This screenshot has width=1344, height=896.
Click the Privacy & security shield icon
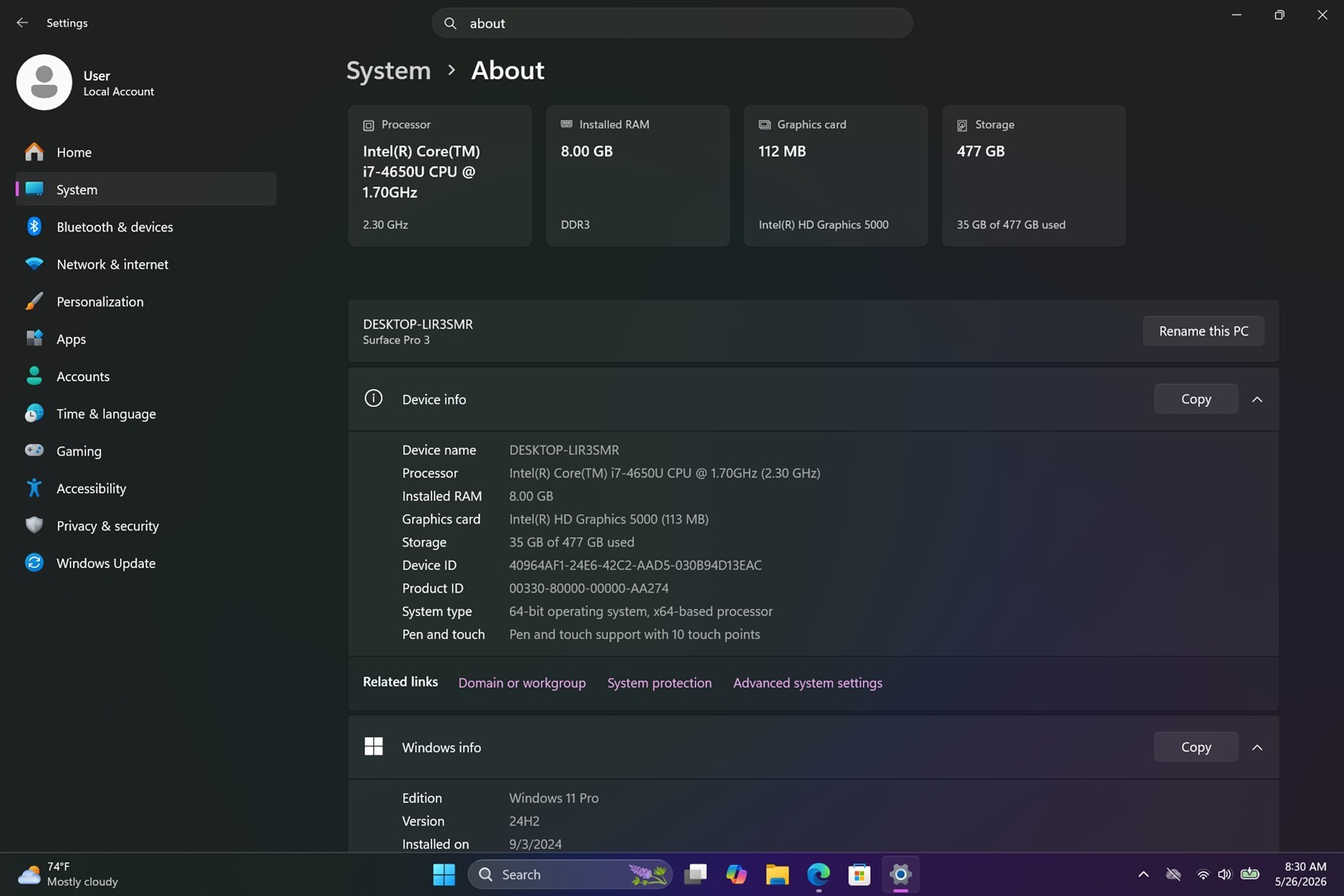pos(34,525)
